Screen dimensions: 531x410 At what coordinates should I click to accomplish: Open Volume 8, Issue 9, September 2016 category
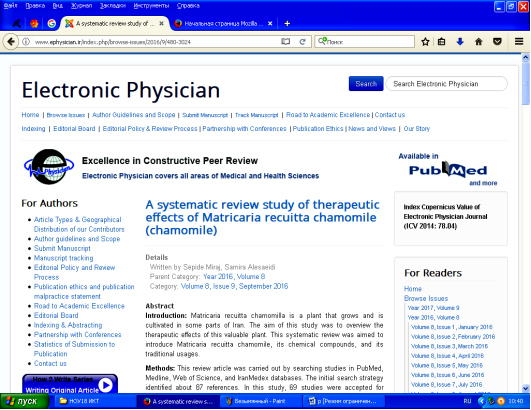(234, 286)
